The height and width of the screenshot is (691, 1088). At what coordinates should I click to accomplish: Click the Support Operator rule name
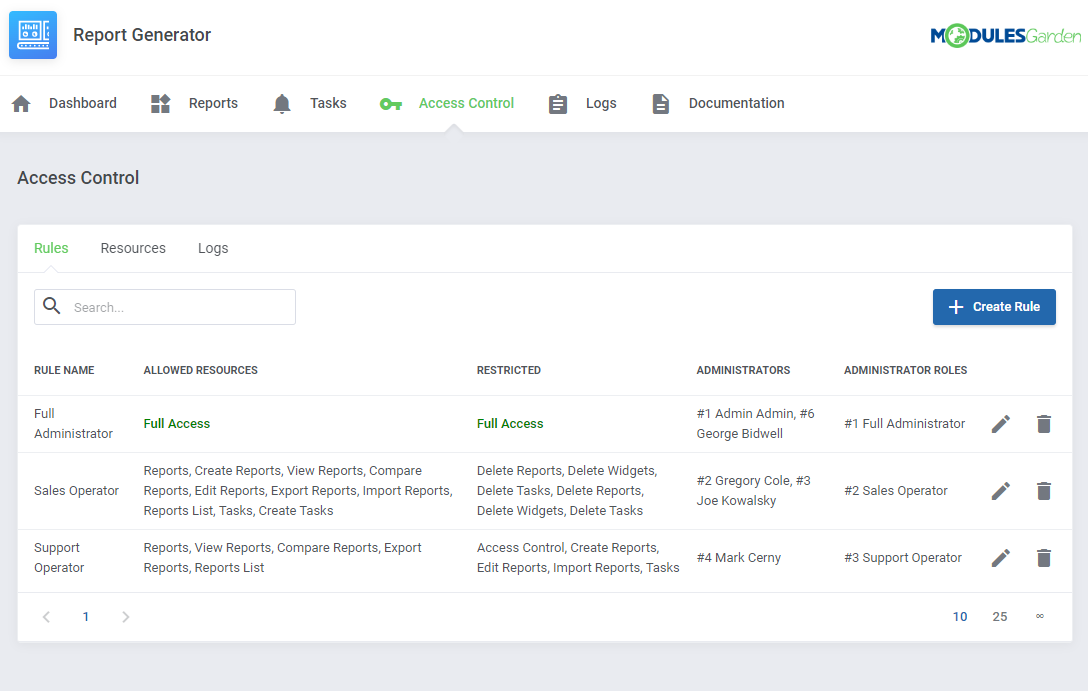[59, 558]
